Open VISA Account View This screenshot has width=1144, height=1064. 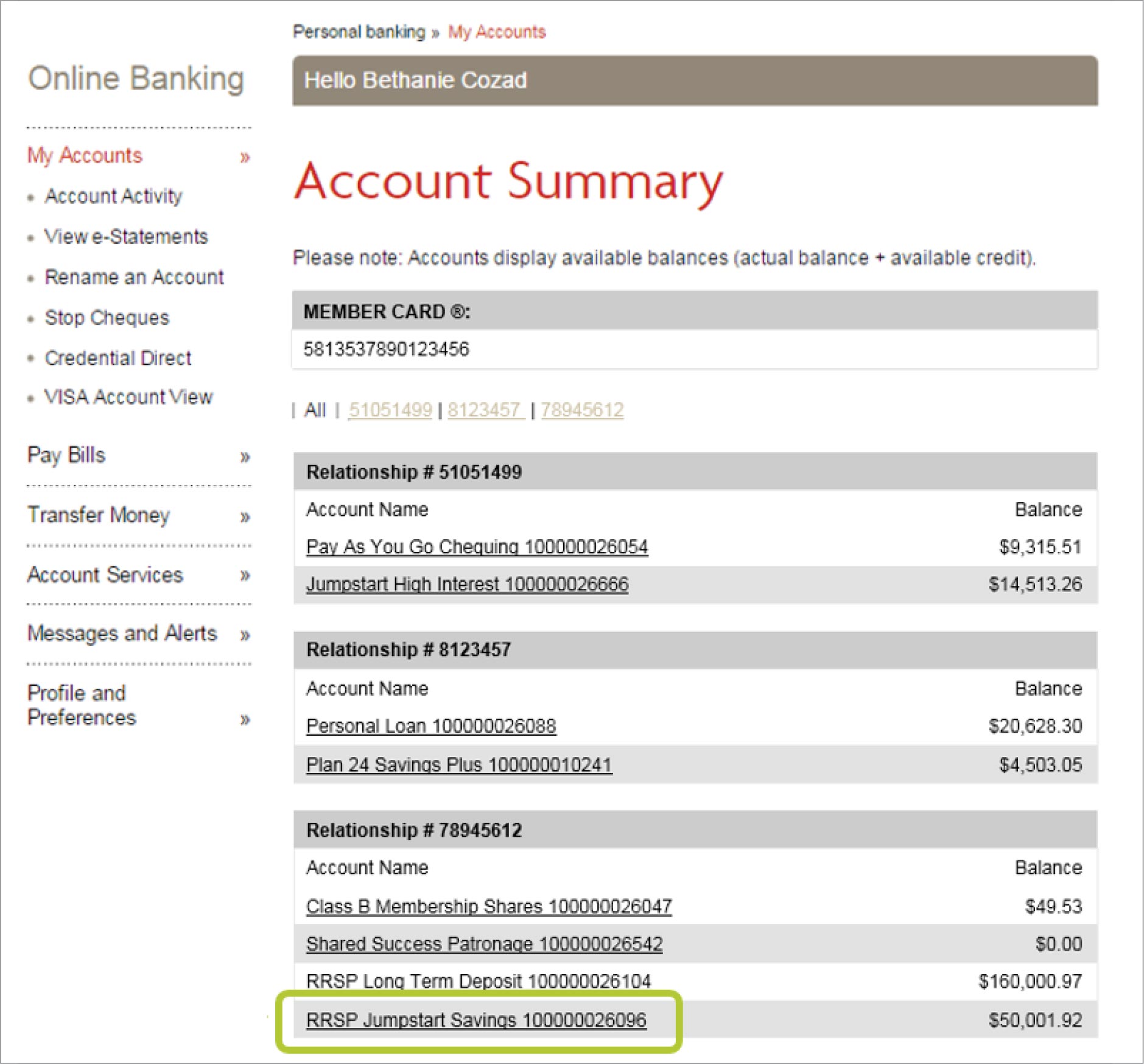click(128, 397)
